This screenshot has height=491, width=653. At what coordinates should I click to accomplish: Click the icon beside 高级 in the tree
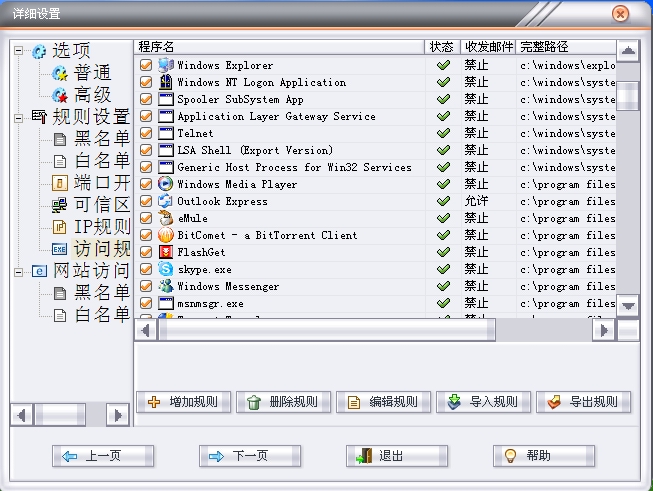60,95
